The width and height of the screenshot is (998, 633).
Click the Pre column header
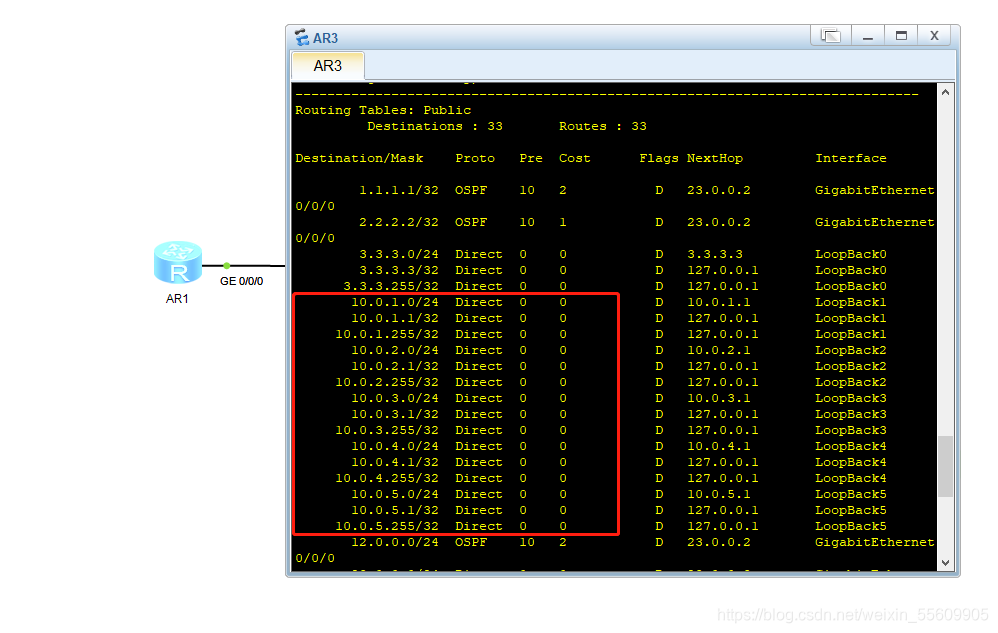click(531, 158)
